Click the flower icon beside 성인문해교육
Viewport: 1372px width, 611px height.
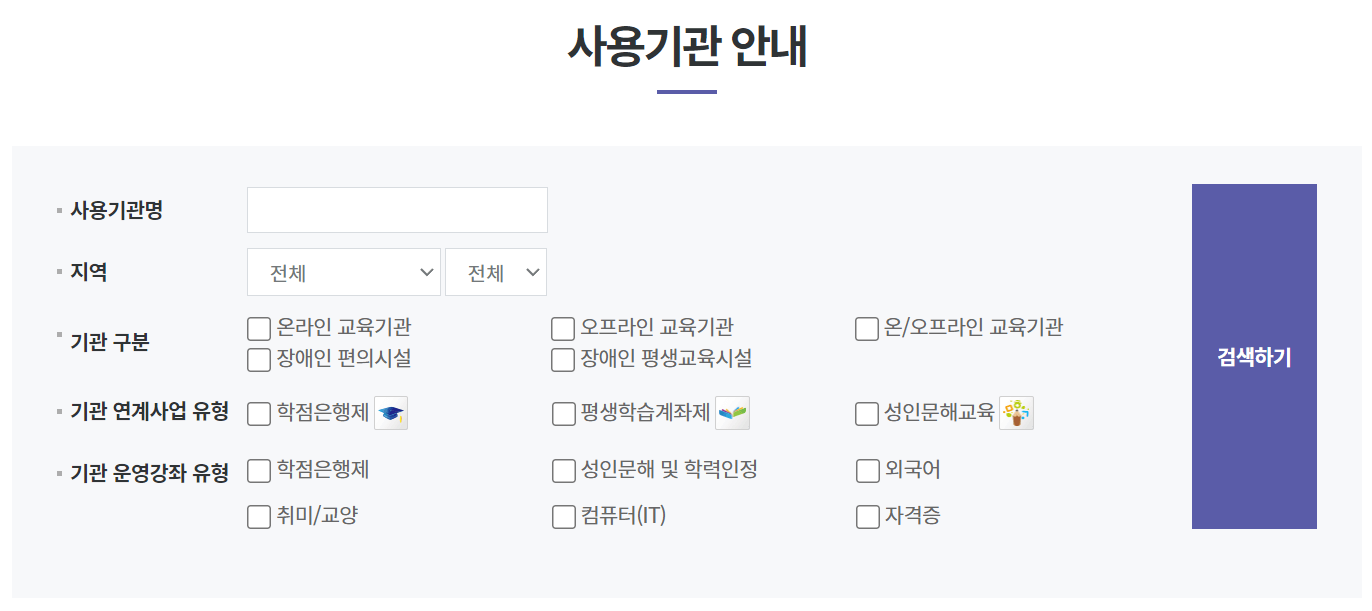click(x=1016, y=412)
